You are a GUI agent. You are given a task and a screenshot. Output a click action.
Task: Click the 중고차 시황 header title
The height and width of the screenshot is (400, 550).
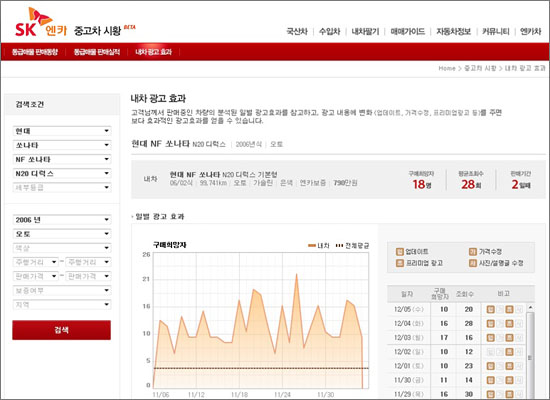[x=97, y=31]
